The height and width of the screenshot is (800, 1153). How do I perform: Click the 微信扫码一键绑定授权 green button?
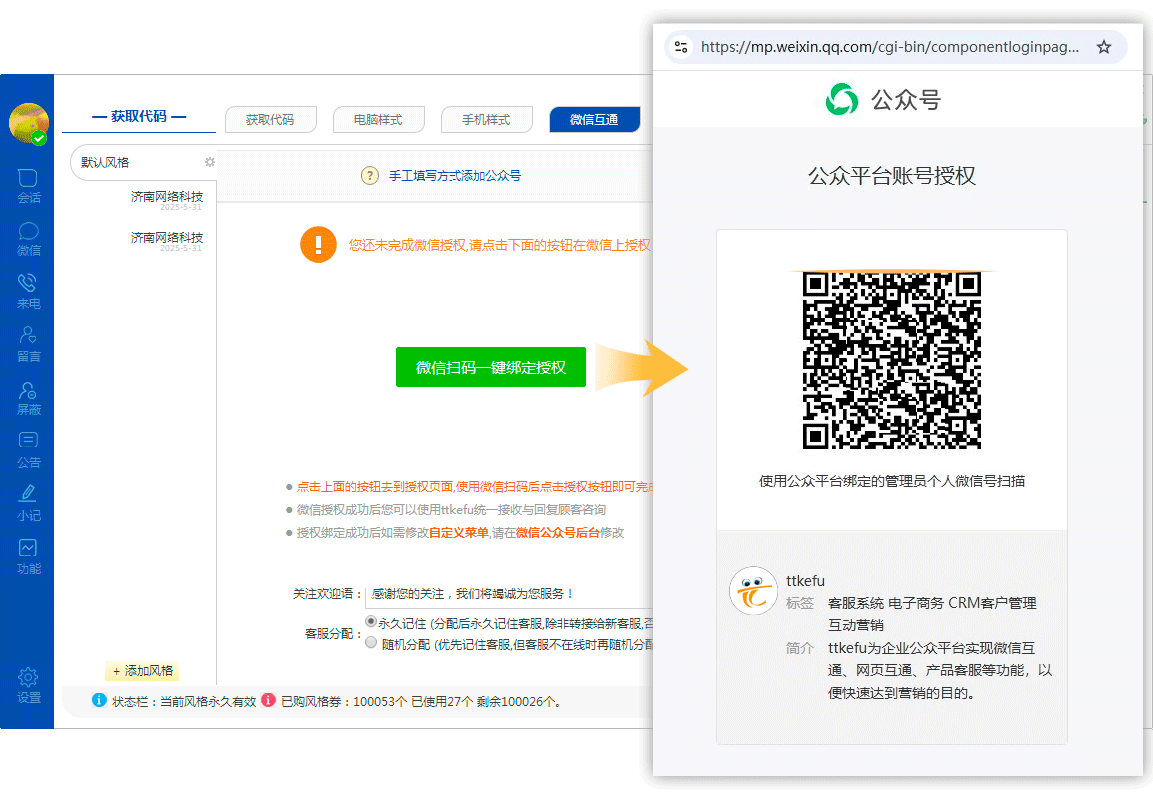pos(490,367)
